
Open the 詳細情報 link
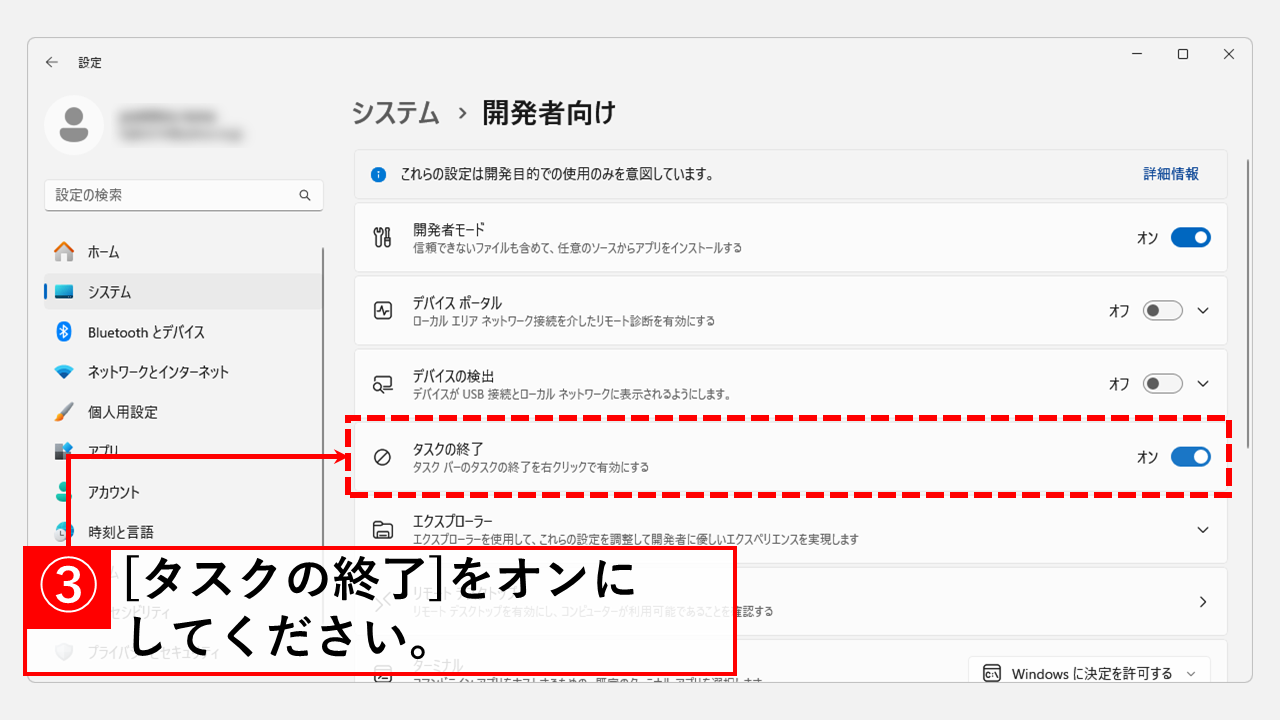[1171, 174]
